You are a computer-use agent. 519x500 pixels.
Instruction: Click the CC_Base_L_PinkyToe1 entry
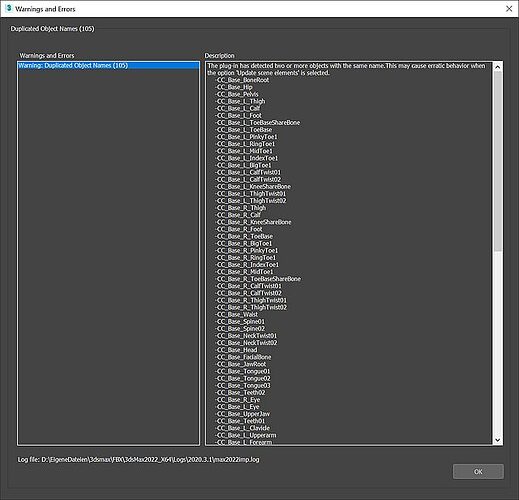tap(246, 137)
